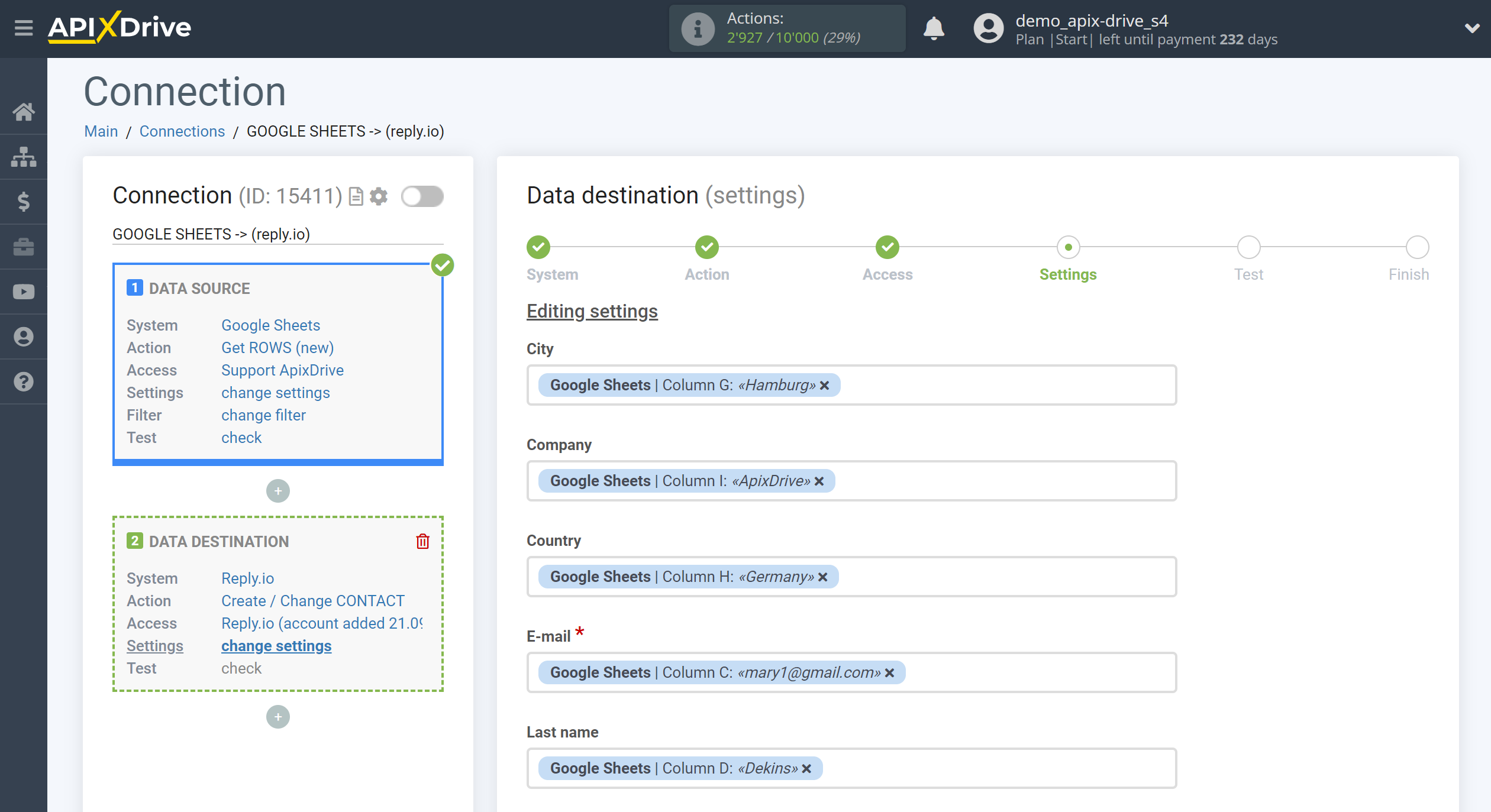Click the Last name input field
The image size is (1491, 812).
851,768
